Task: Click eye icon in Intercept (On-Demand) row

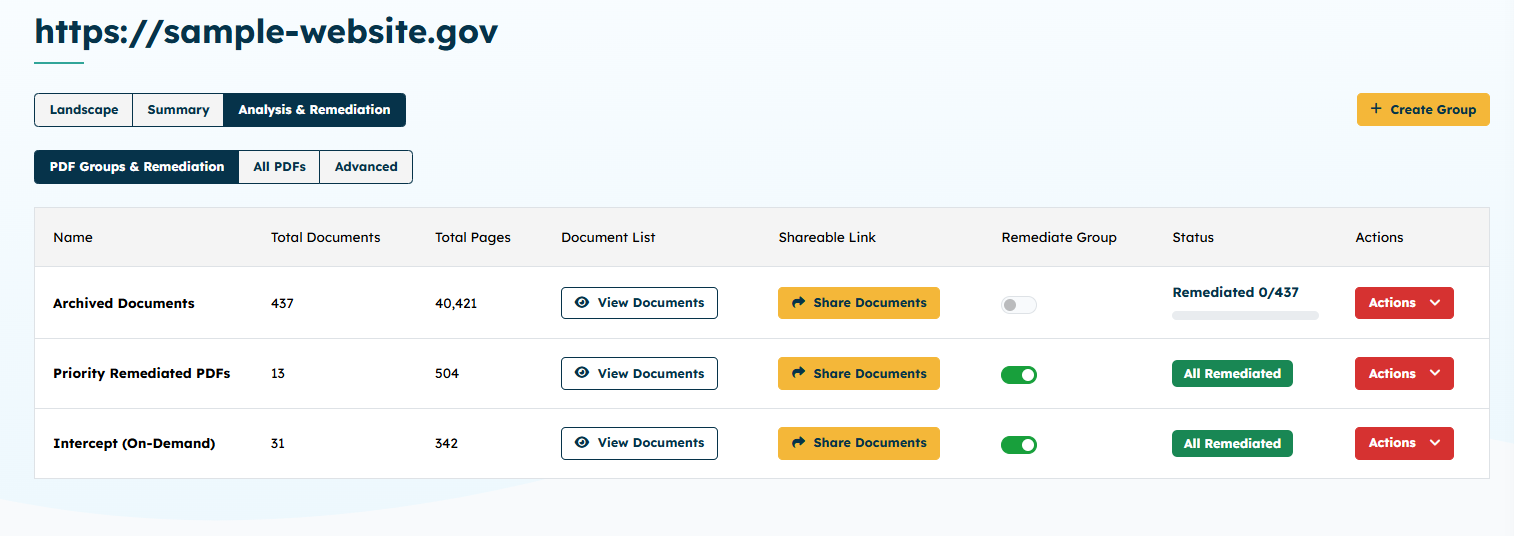Action: coord(582,443)
